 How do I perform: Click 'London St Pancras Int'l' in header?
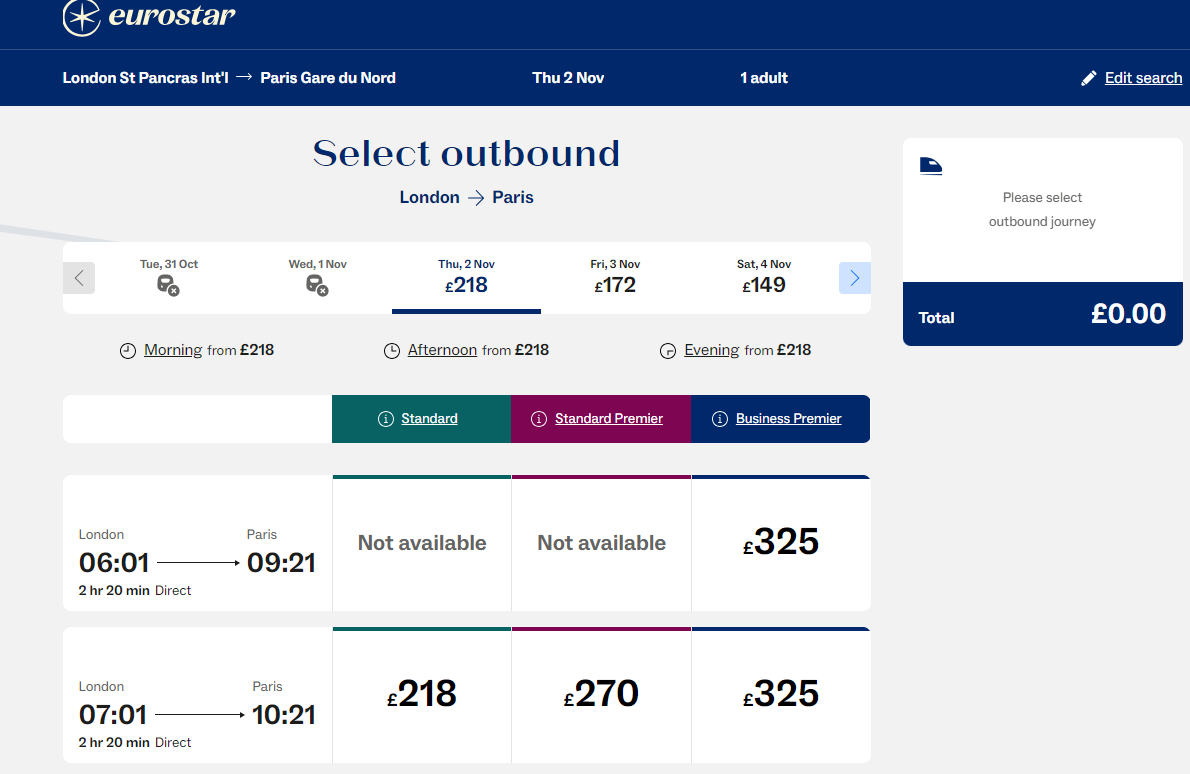pyautogui.click(x=146, y=77)
